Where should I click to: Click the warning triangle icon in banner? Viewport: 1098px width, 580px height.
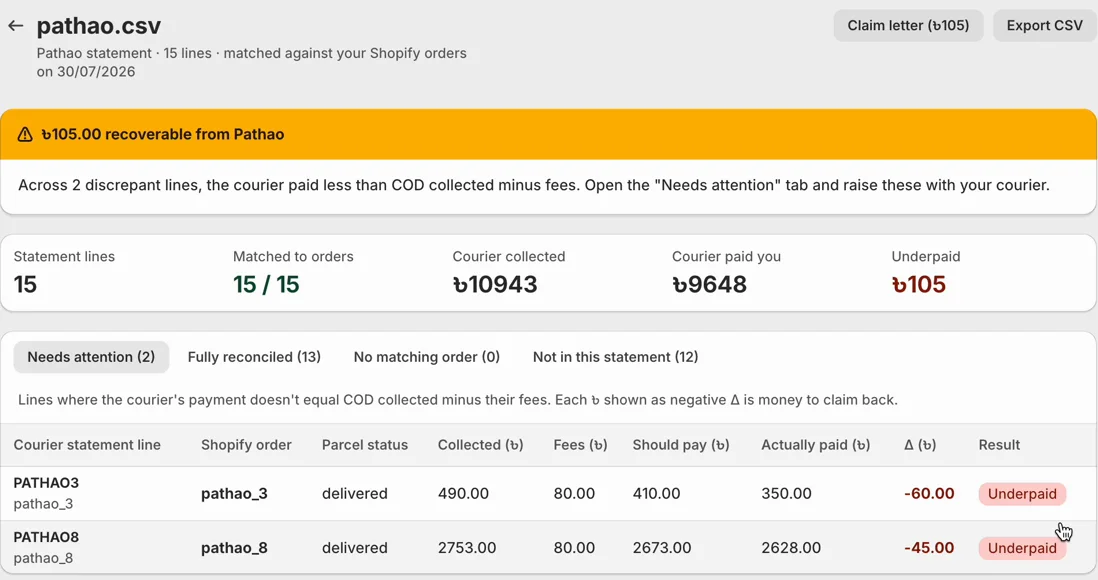click(x=25, y=134)
